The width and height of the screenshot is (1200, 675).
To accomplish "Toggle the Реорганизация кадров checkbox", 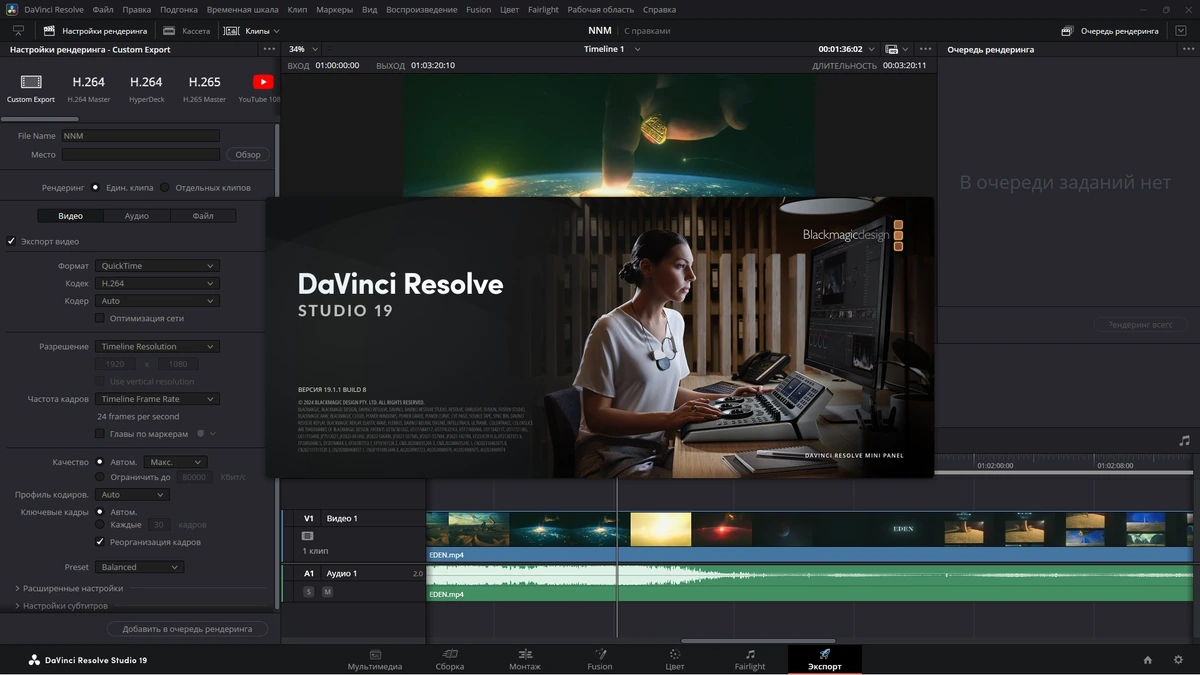I will click(100, 542).
